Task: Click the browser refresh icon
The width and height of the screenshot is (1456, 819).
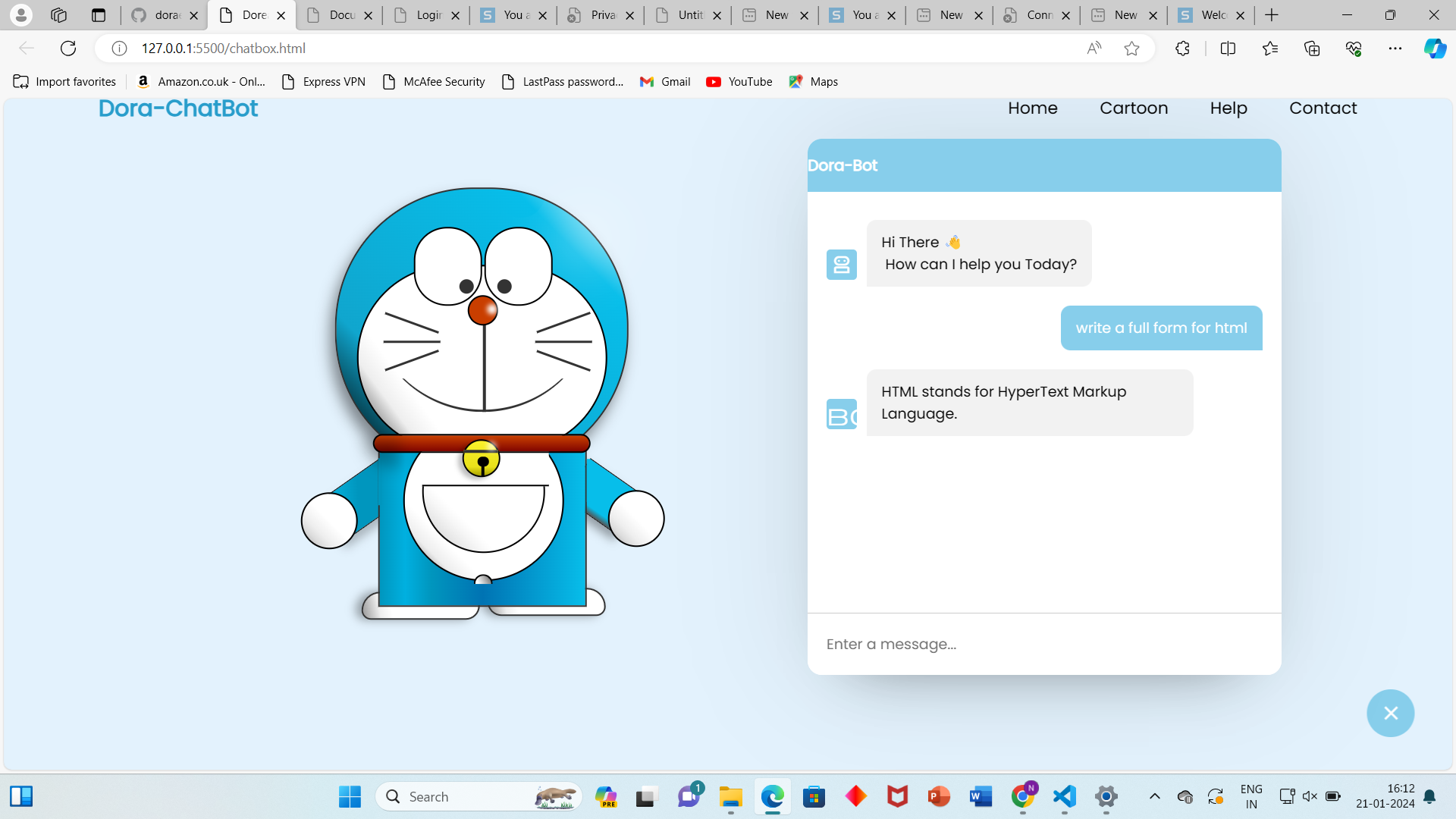Action: [x=68, y=49]
